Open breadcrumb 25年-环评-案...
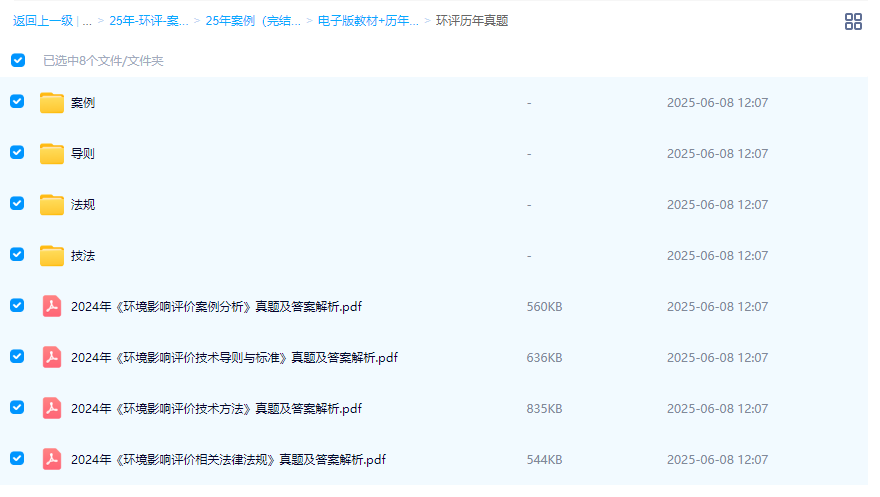Screen dimensions: 880x497 pos(149,21)
